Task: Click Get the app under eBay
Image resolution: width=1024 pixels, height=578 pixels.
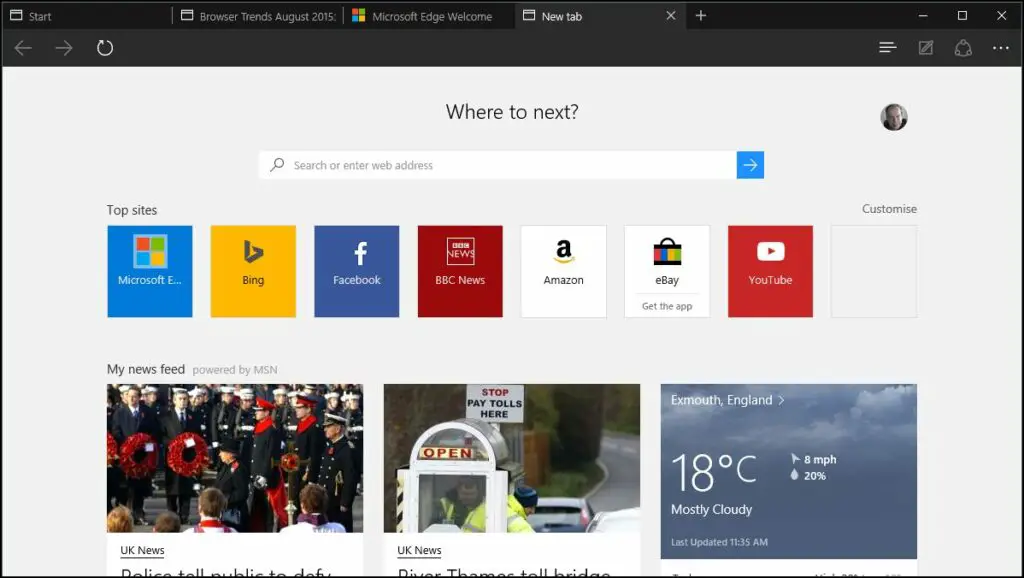Action: click(667, 306)
